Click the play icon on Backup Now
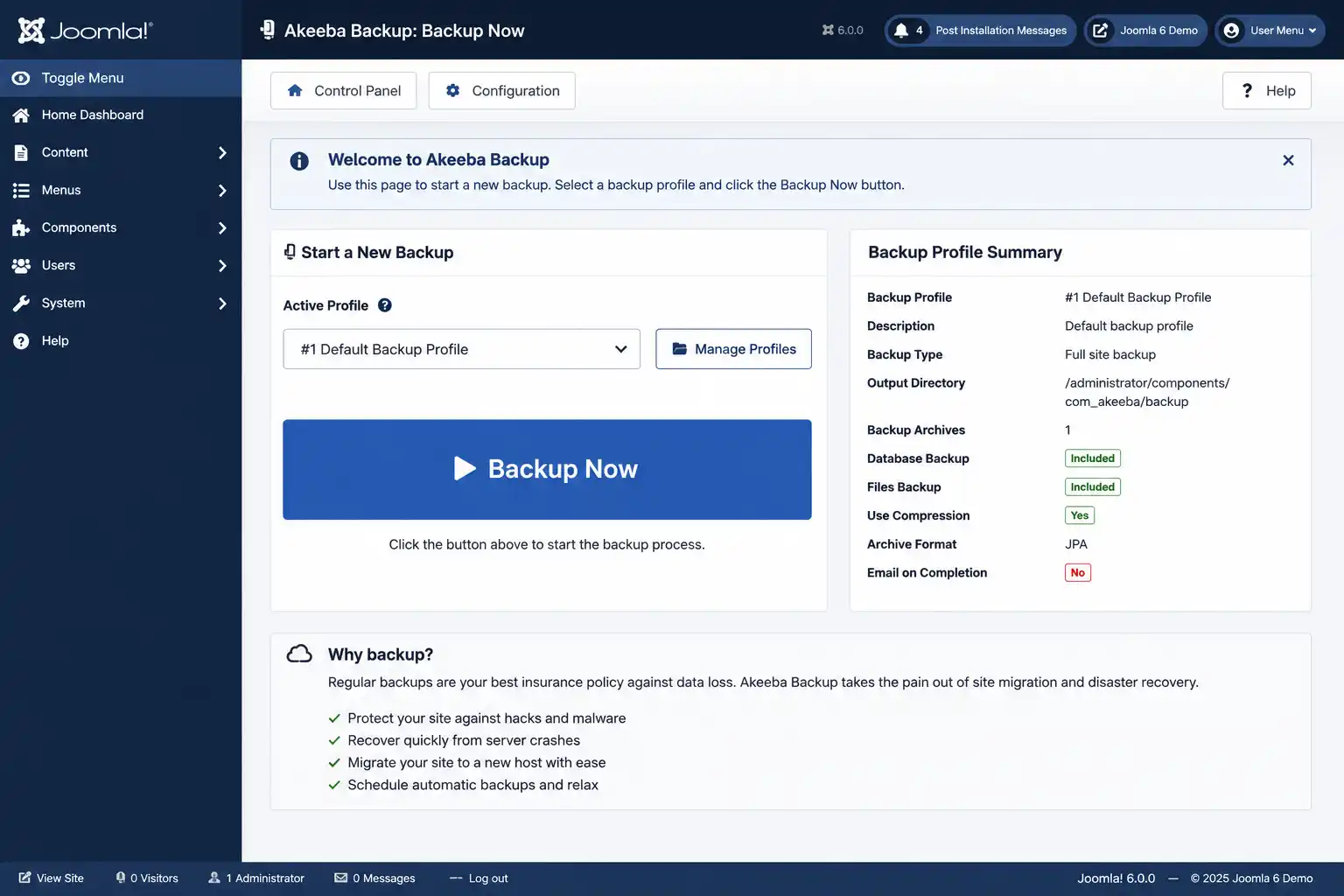 click(465, 469)
